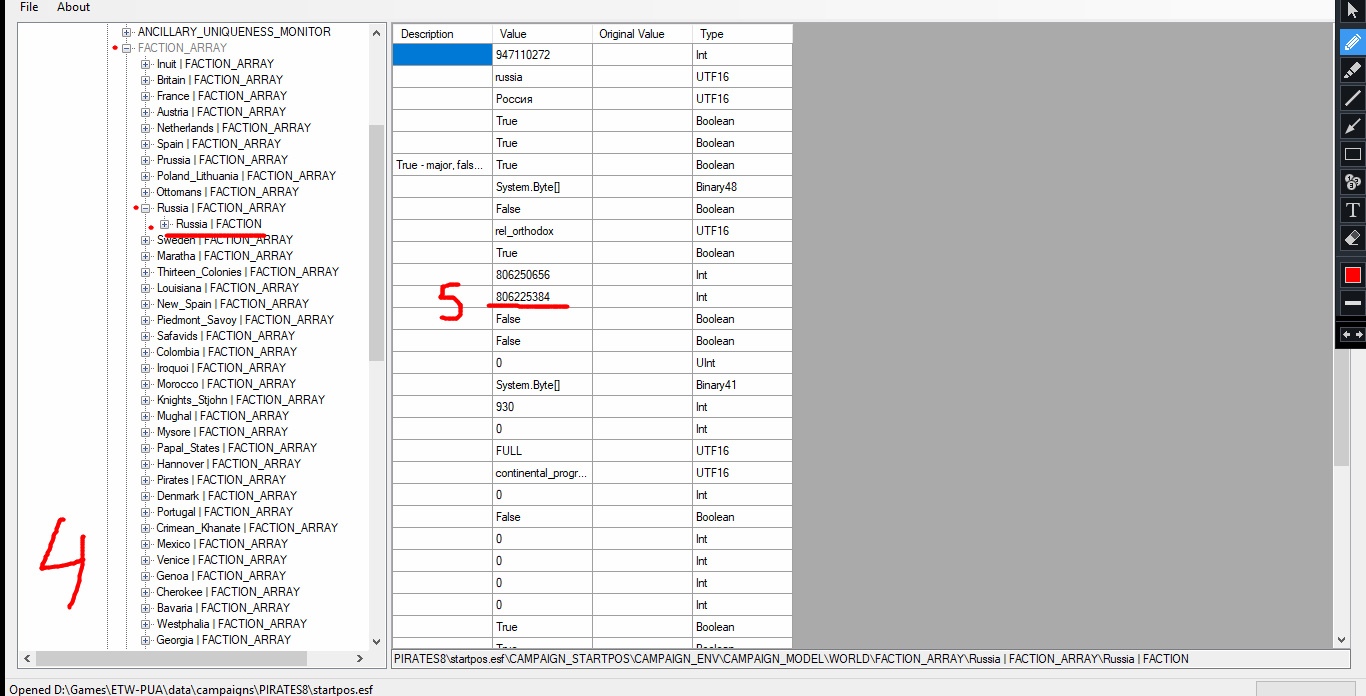Select Piedmont_Savoy | FACTION_ARRAY tree row
The height and width of the screenshot is (696, 1366).
coord(245,320)
